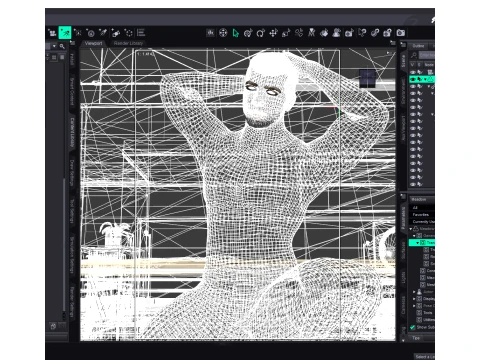The image size is (480, 360).
Task: Open the viewport options menu icon
Action: pyautogui.click(x=392, y=43)
